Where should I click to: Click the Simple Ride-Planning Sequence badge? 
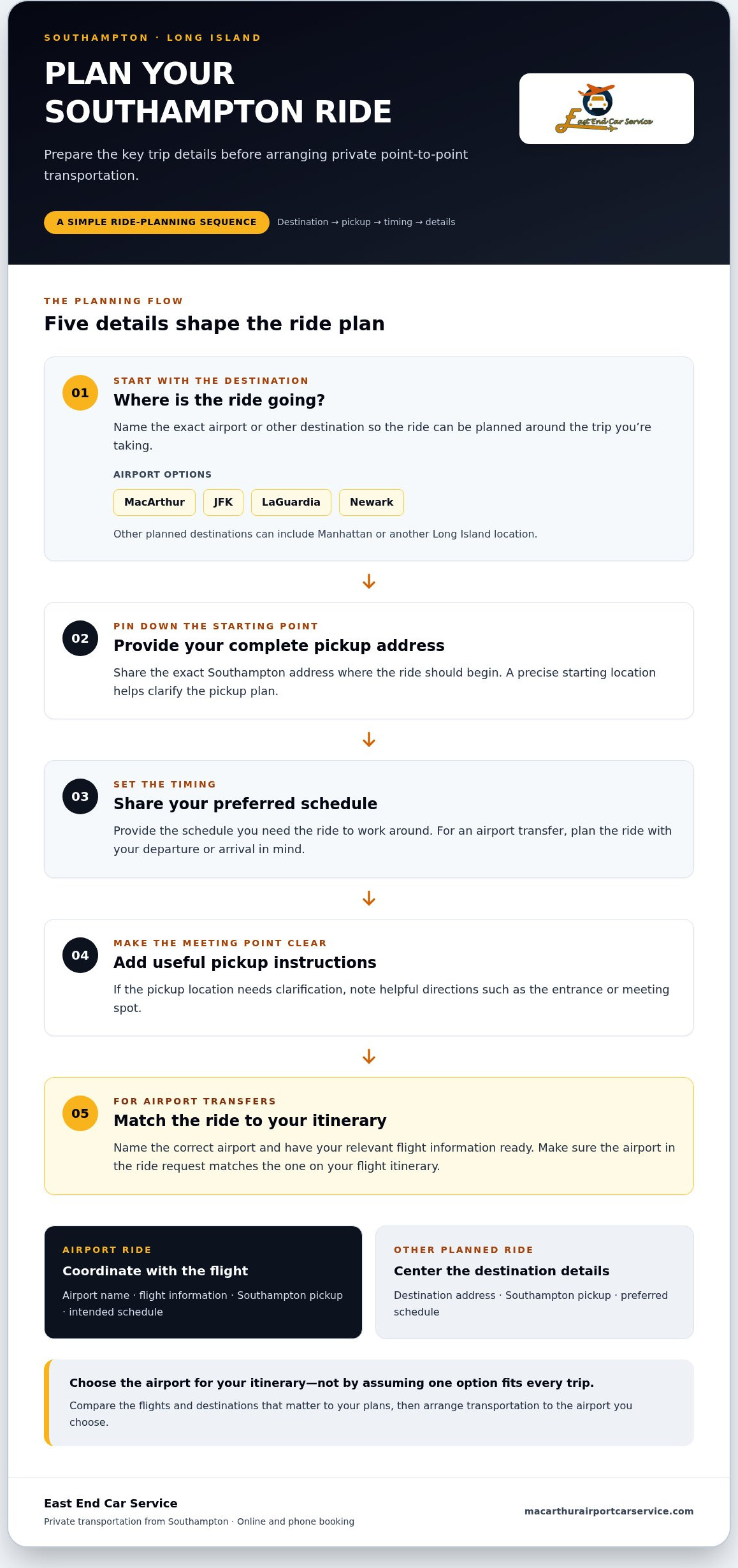point(157,223)
